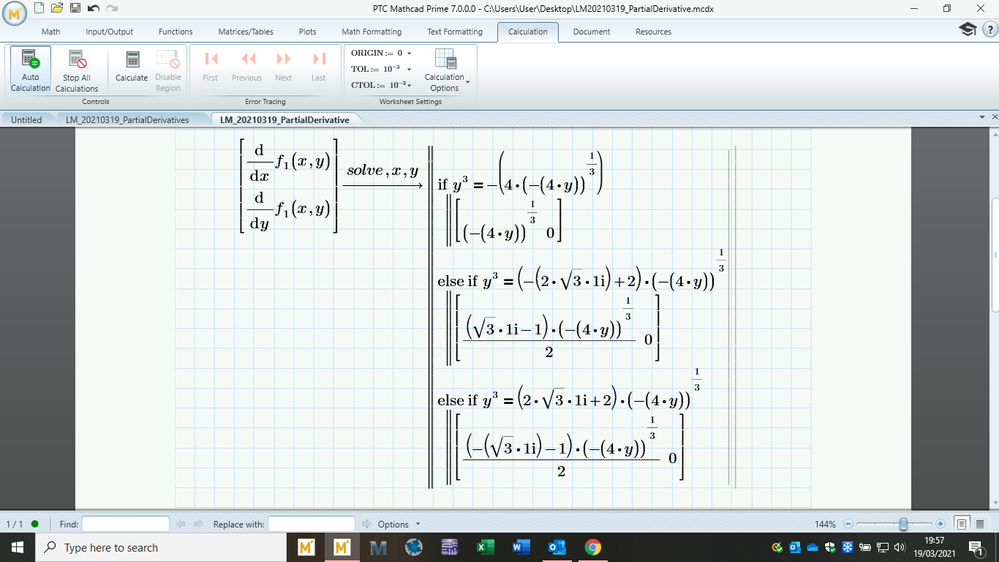The height and width of the screenshot is (562, 999).
Task: Adjust the zoom slider handle
Action: pos(904,524)
